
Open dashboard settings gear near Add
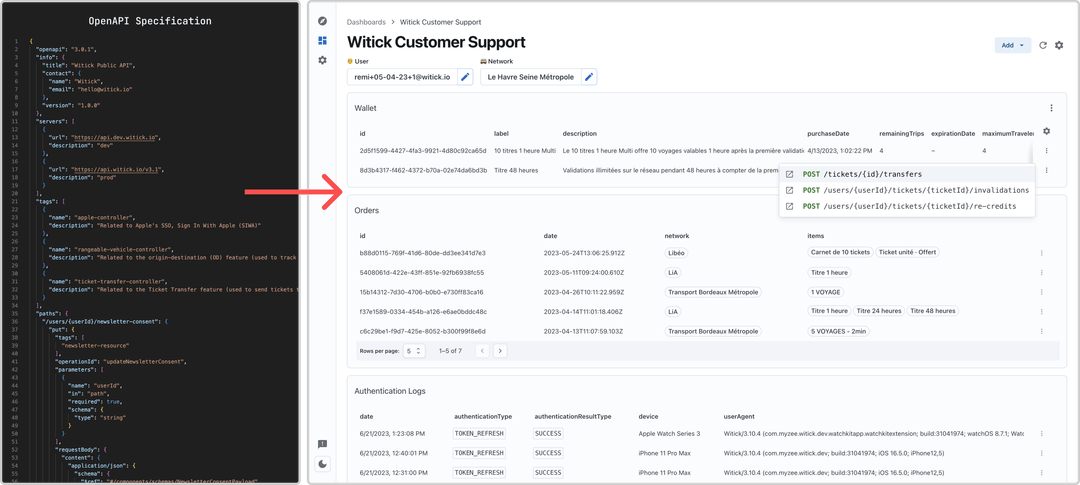[1059, 45]
